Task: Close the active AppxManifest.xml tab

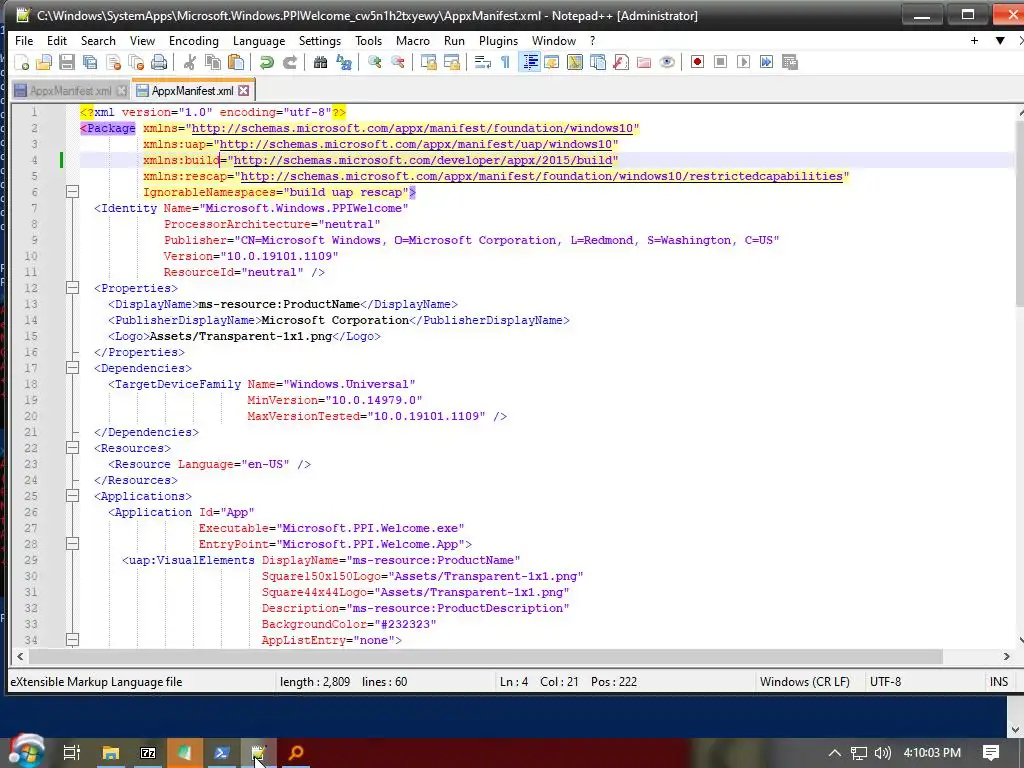Action: 244,91
